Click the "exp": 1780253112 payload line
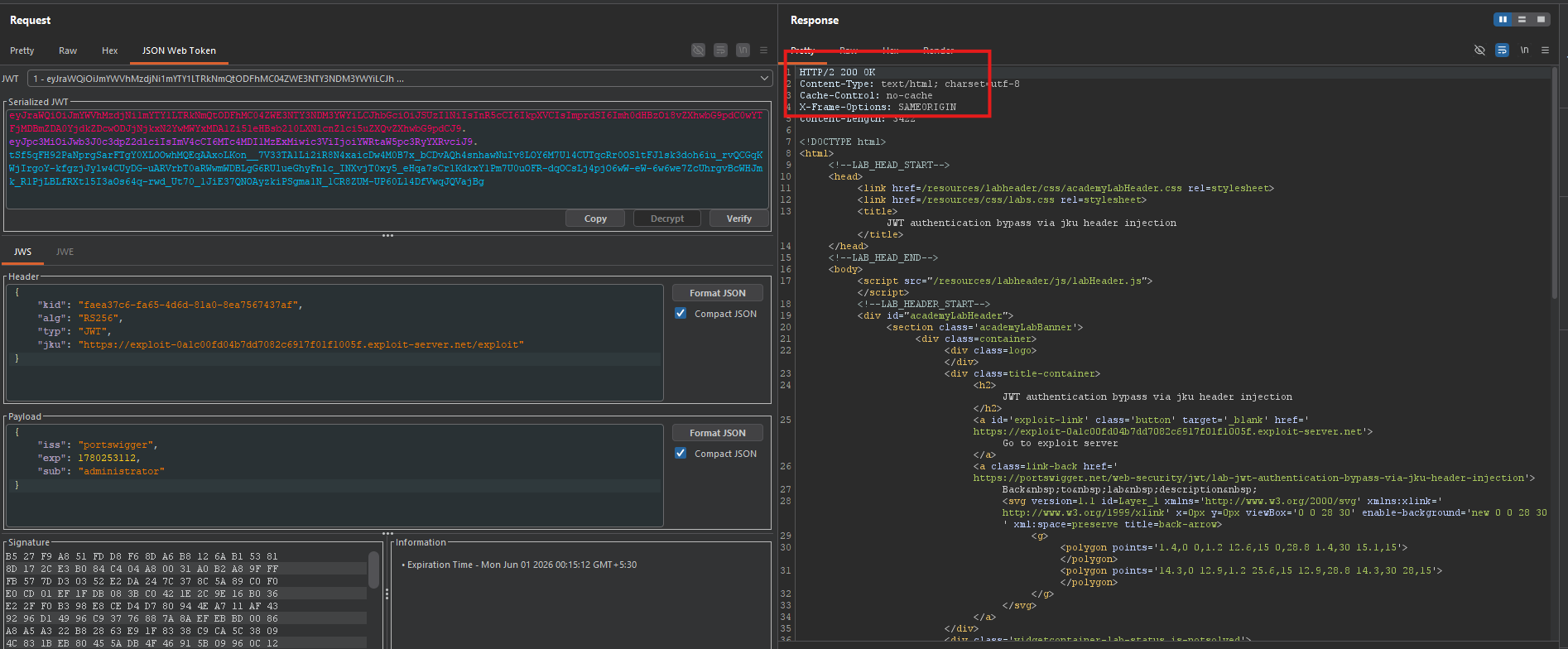 (x=88, y=458)
